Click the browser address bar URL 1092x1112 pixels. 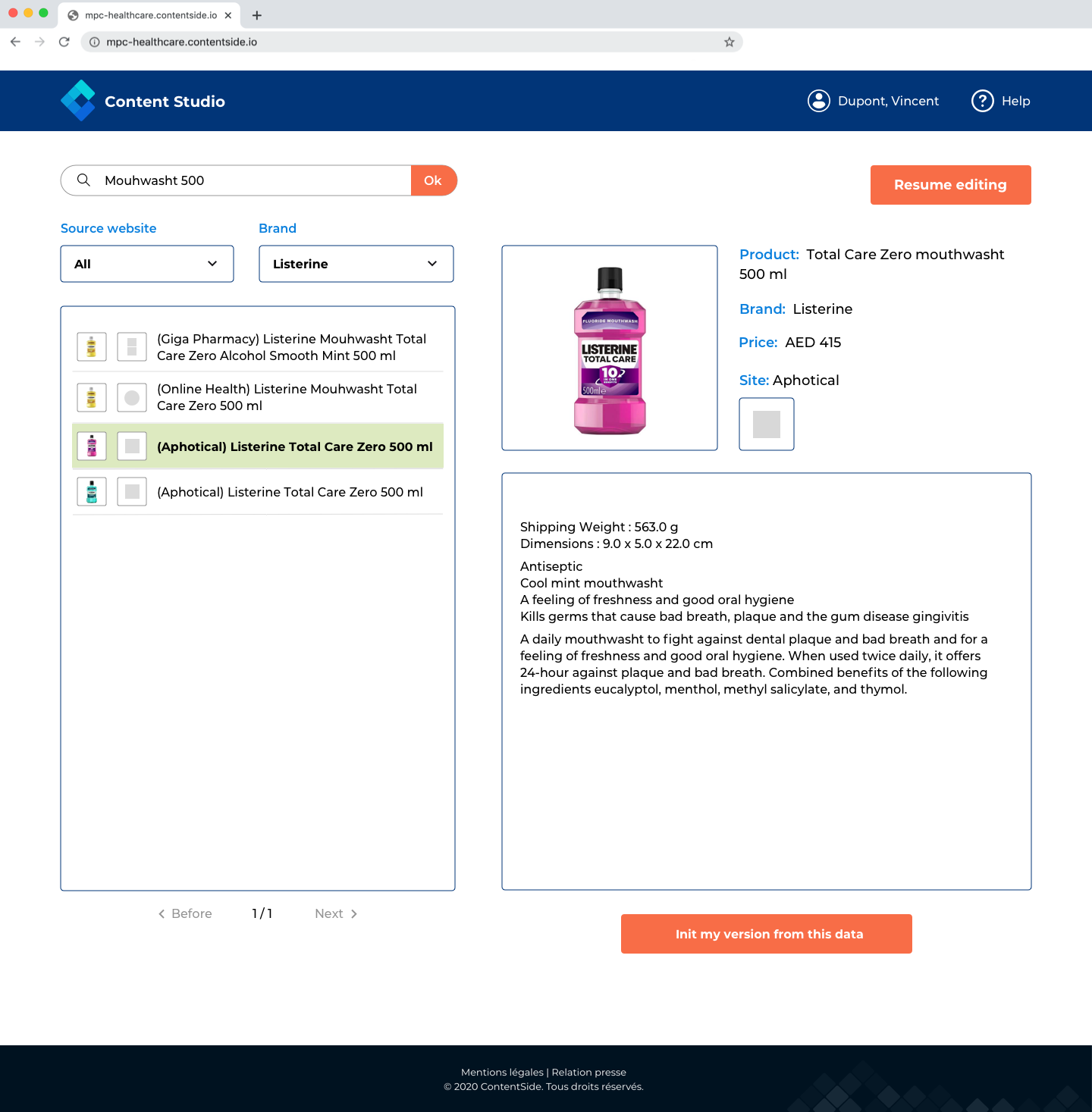click(x=182, y=42)
